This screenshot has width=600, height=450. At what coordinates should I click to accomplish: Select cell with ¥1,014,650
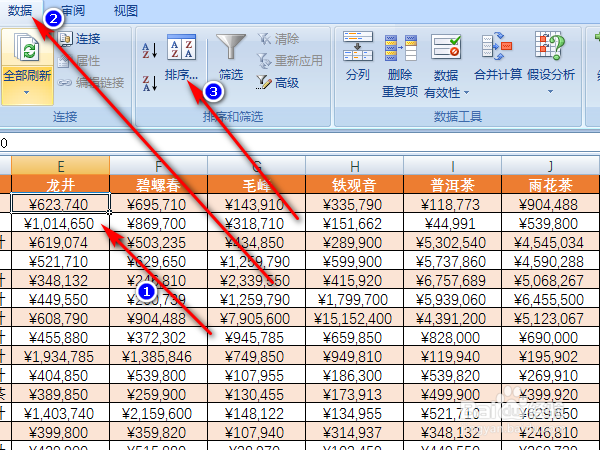click(60, 223)
